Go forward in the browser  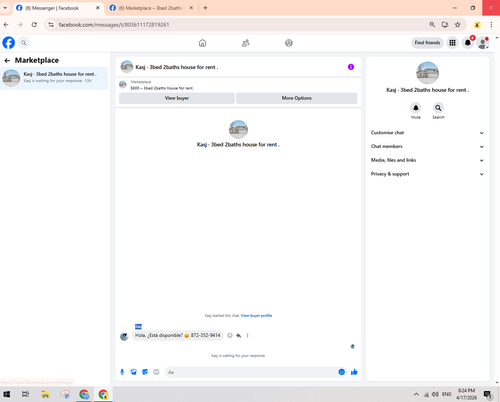tap(20, 25)
